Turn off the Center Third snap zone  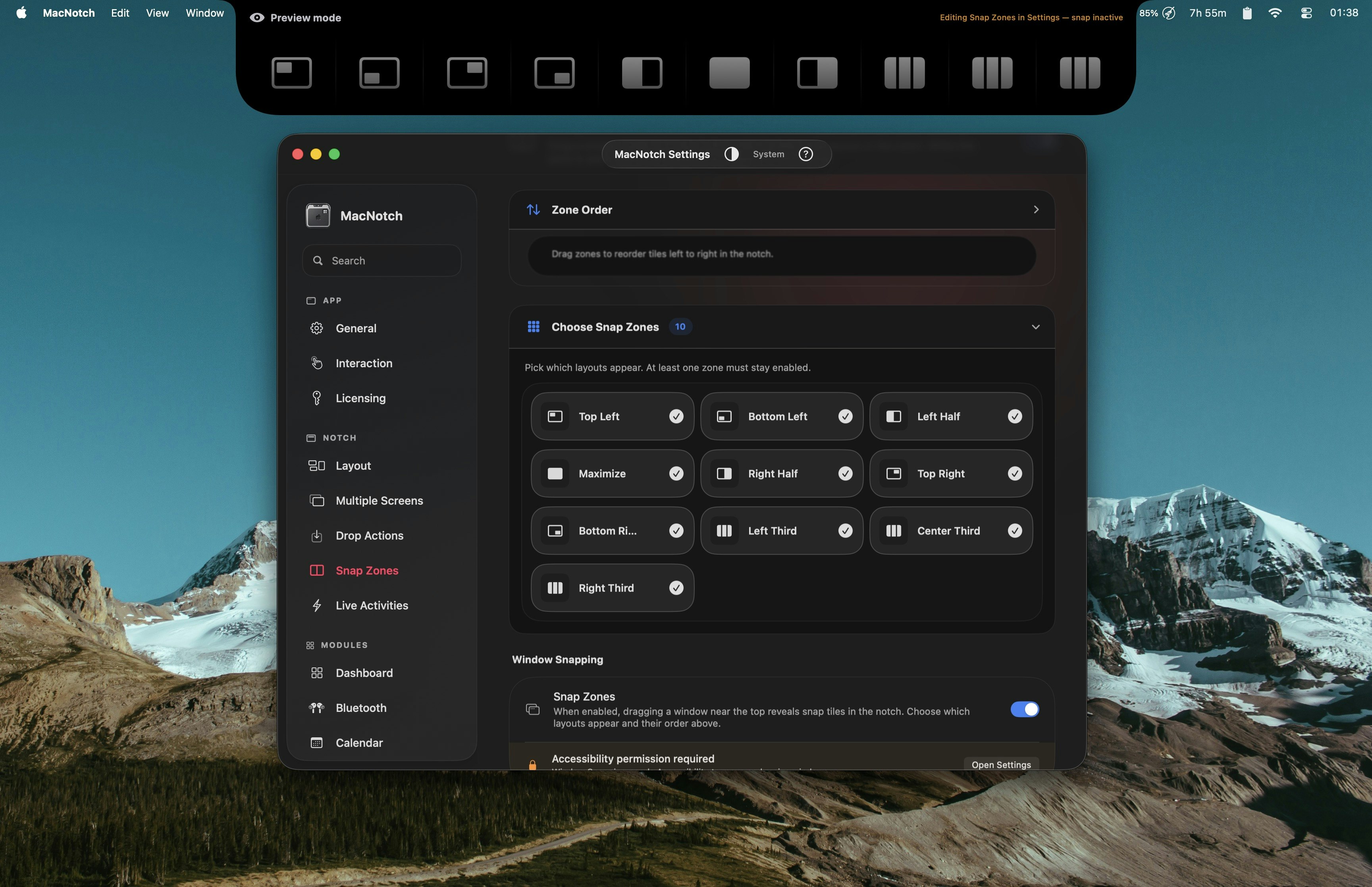point(1015,530)
